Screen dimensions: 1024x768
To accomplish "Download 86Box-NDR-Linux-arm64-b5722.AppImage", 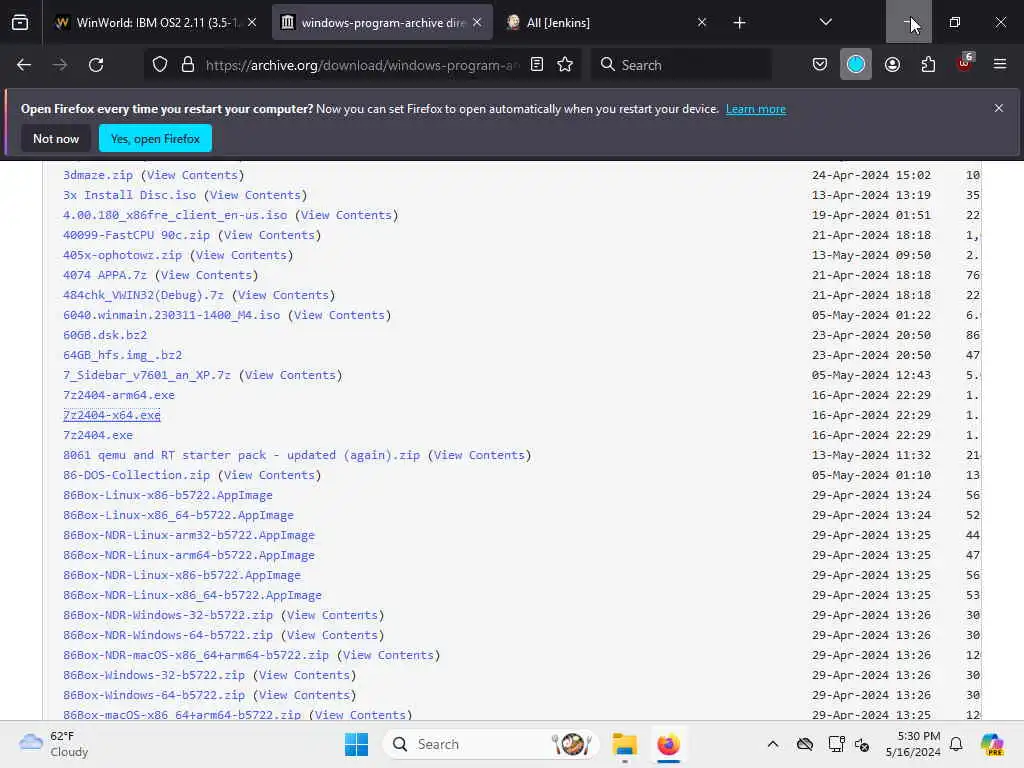I will point(189,555).
